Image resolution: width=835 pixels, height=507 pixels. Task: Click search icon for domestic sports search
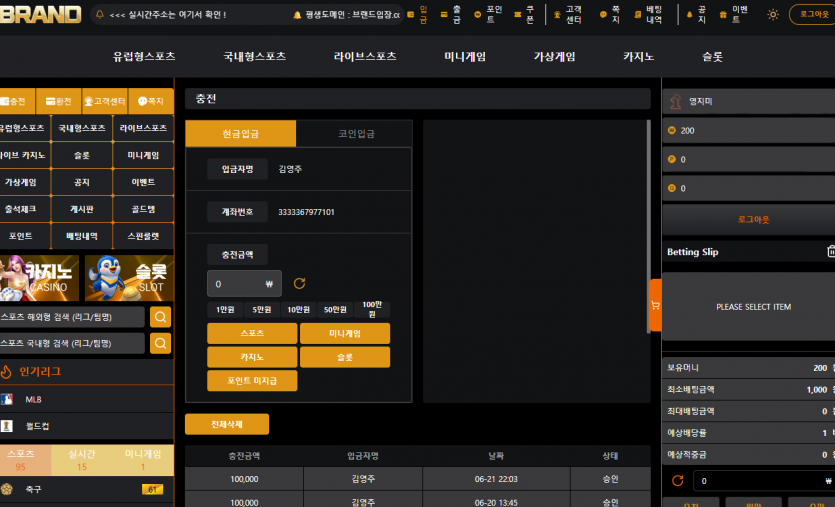click(160, 344)
